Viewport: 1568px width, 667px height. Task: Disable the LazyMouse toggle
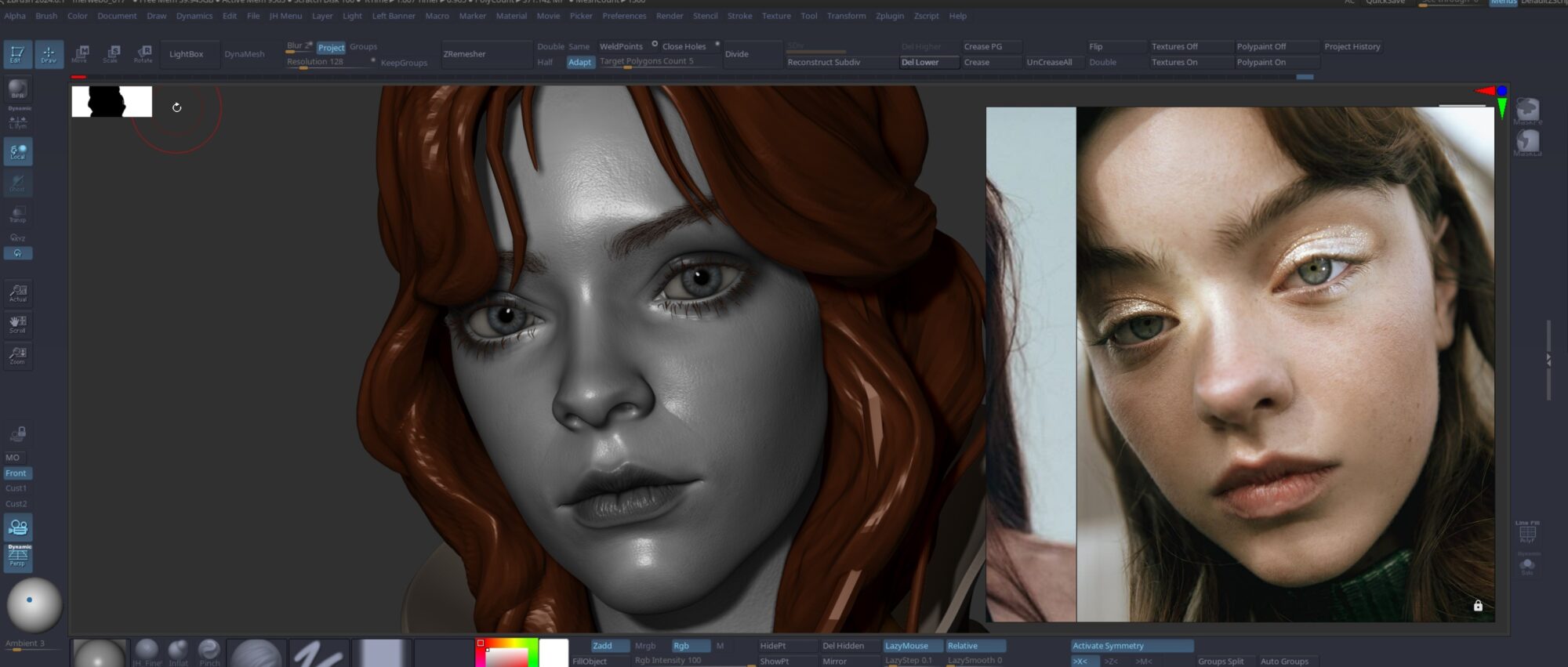913,646
